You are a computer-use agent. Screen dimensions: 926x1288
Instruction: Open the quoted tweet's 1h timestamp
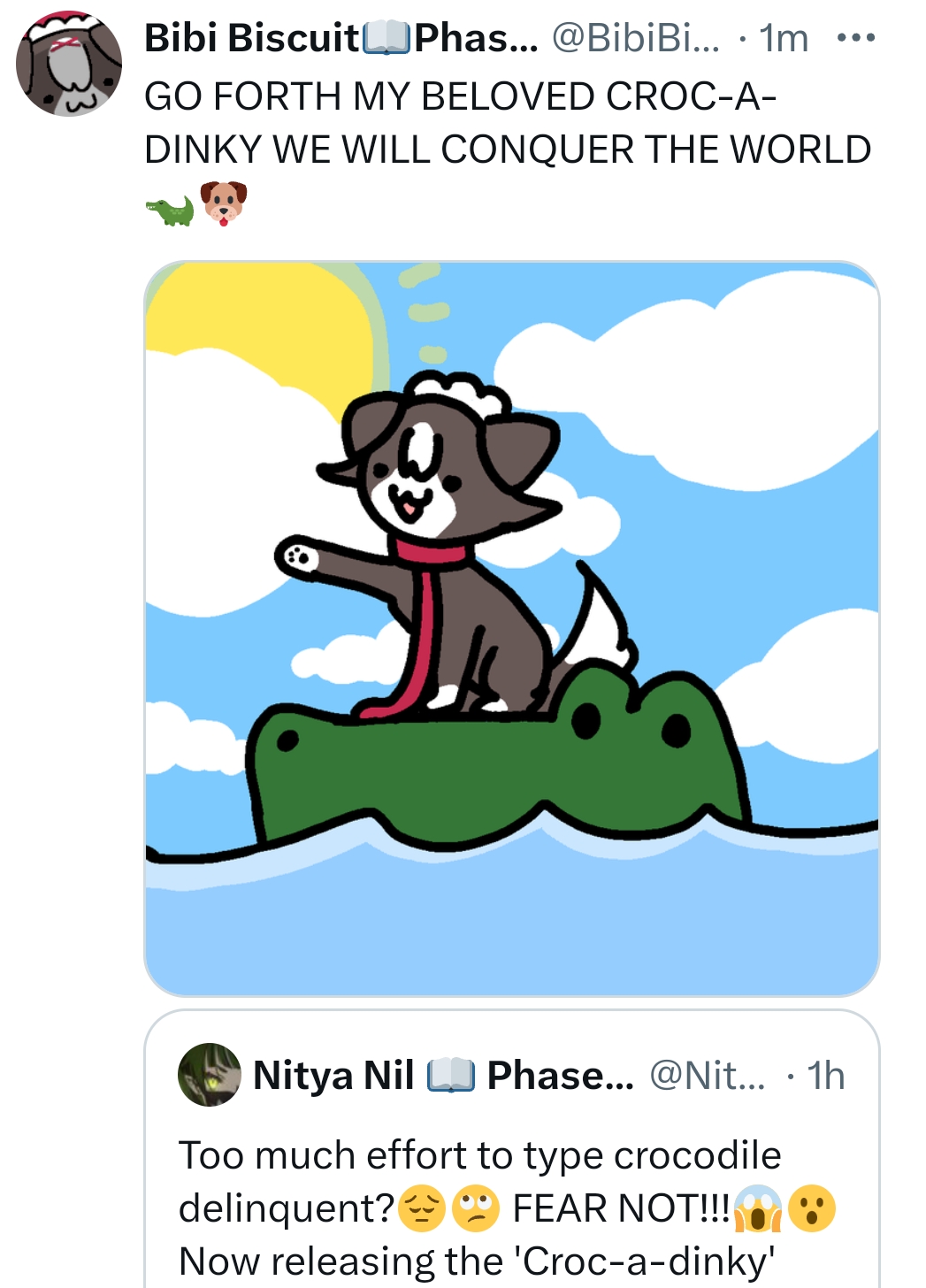click(x=826, y=1076)
